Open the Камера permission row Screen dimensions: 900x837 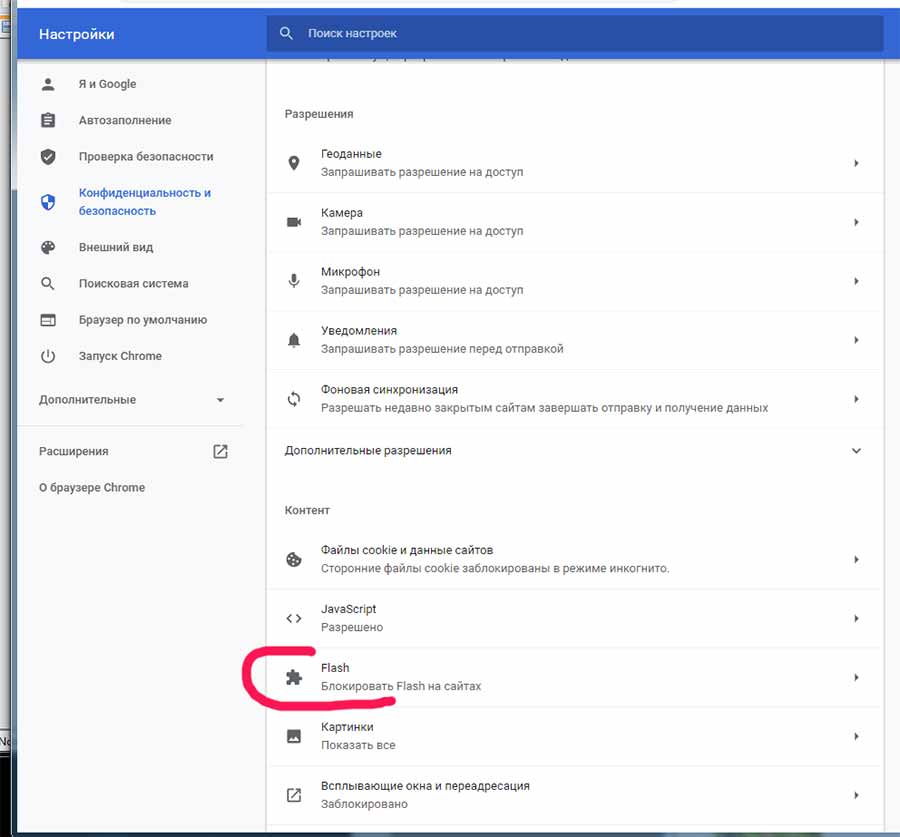click(x=575, y=222)
